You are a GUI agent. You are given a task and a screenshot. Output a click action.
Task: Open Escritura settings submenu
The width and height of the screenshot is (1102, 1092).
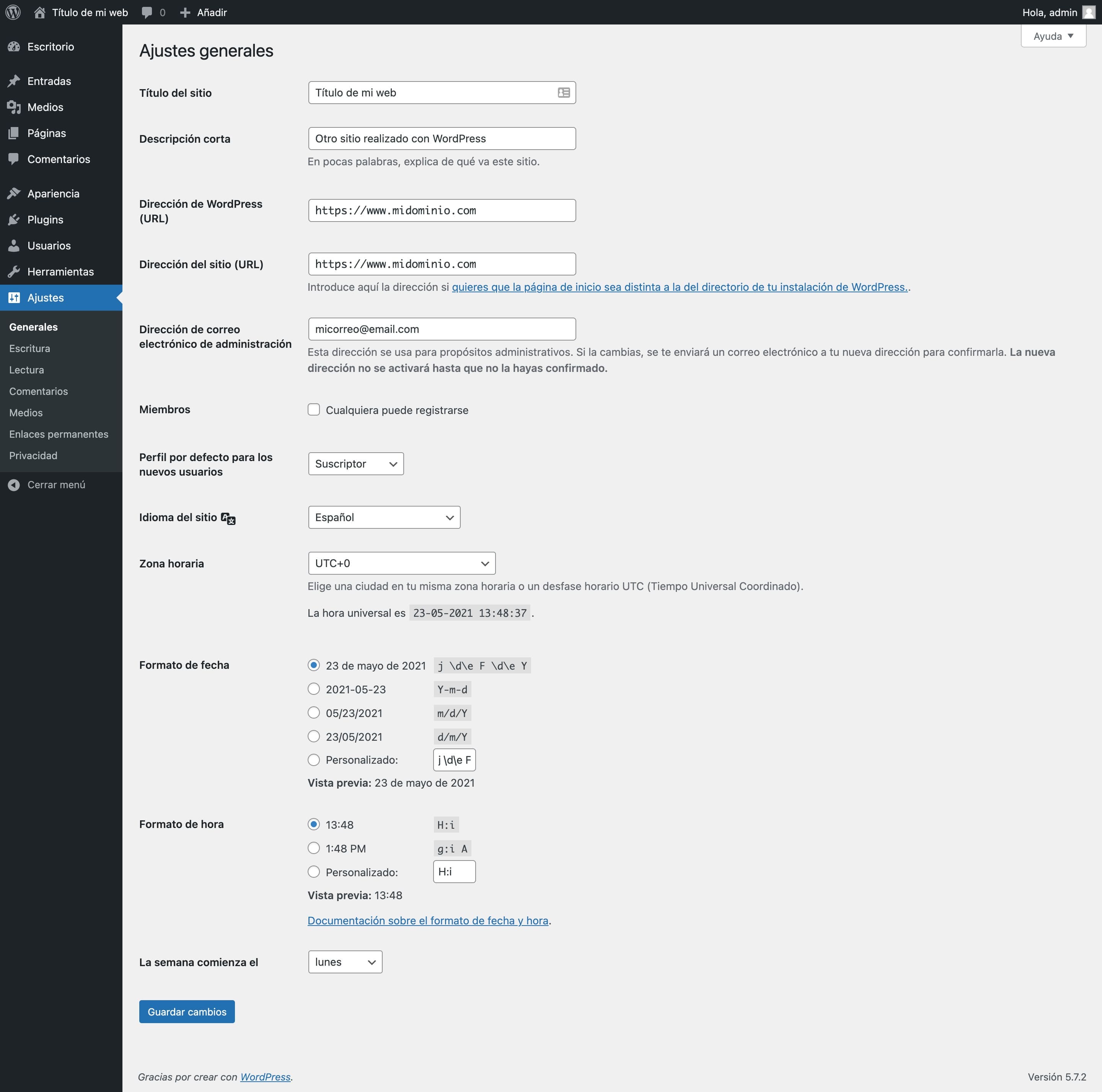pyautogui.click(x=30, y=349)
